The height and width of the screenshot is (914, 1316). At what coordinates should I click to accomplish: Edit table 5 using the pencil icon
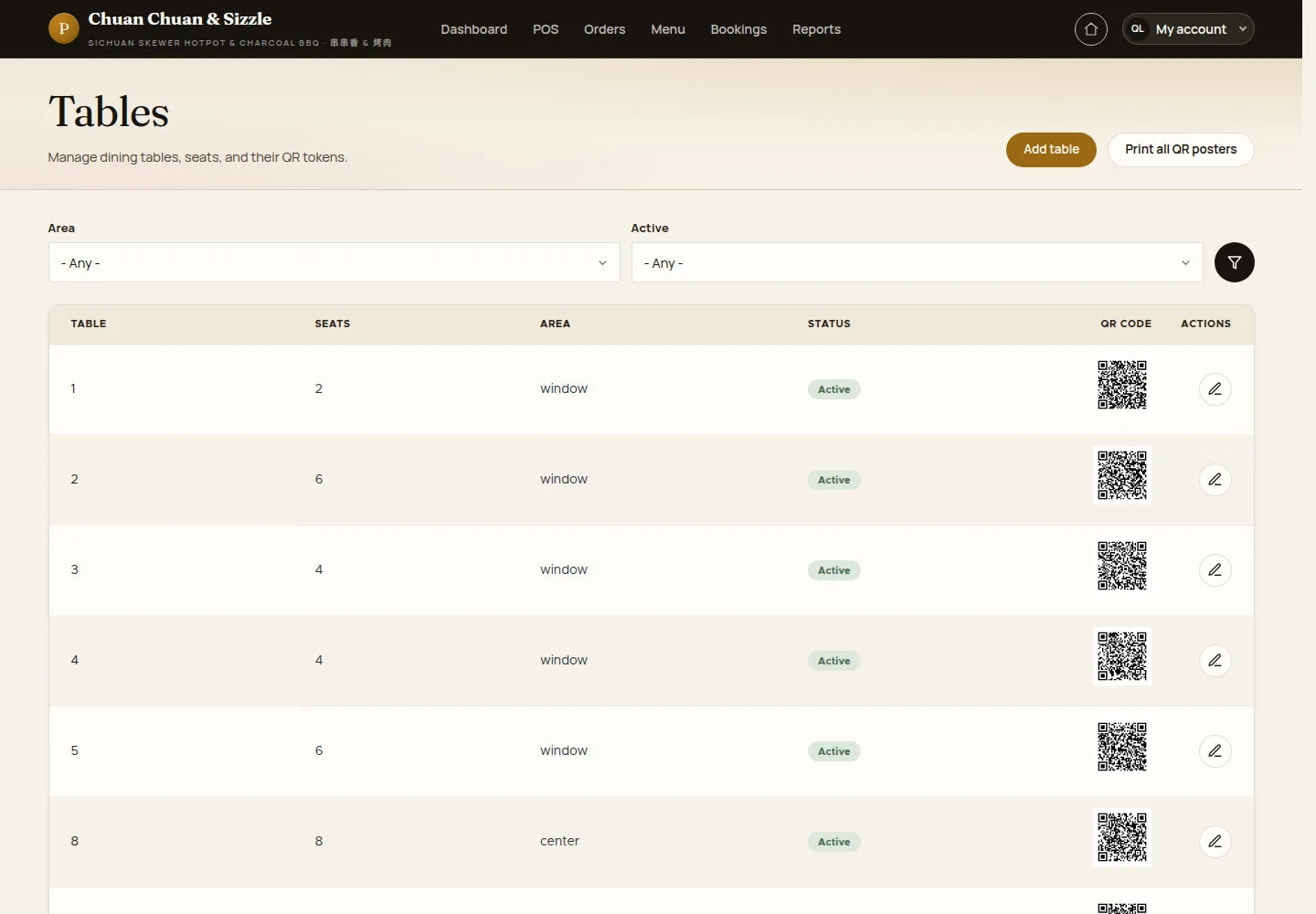1215,751
